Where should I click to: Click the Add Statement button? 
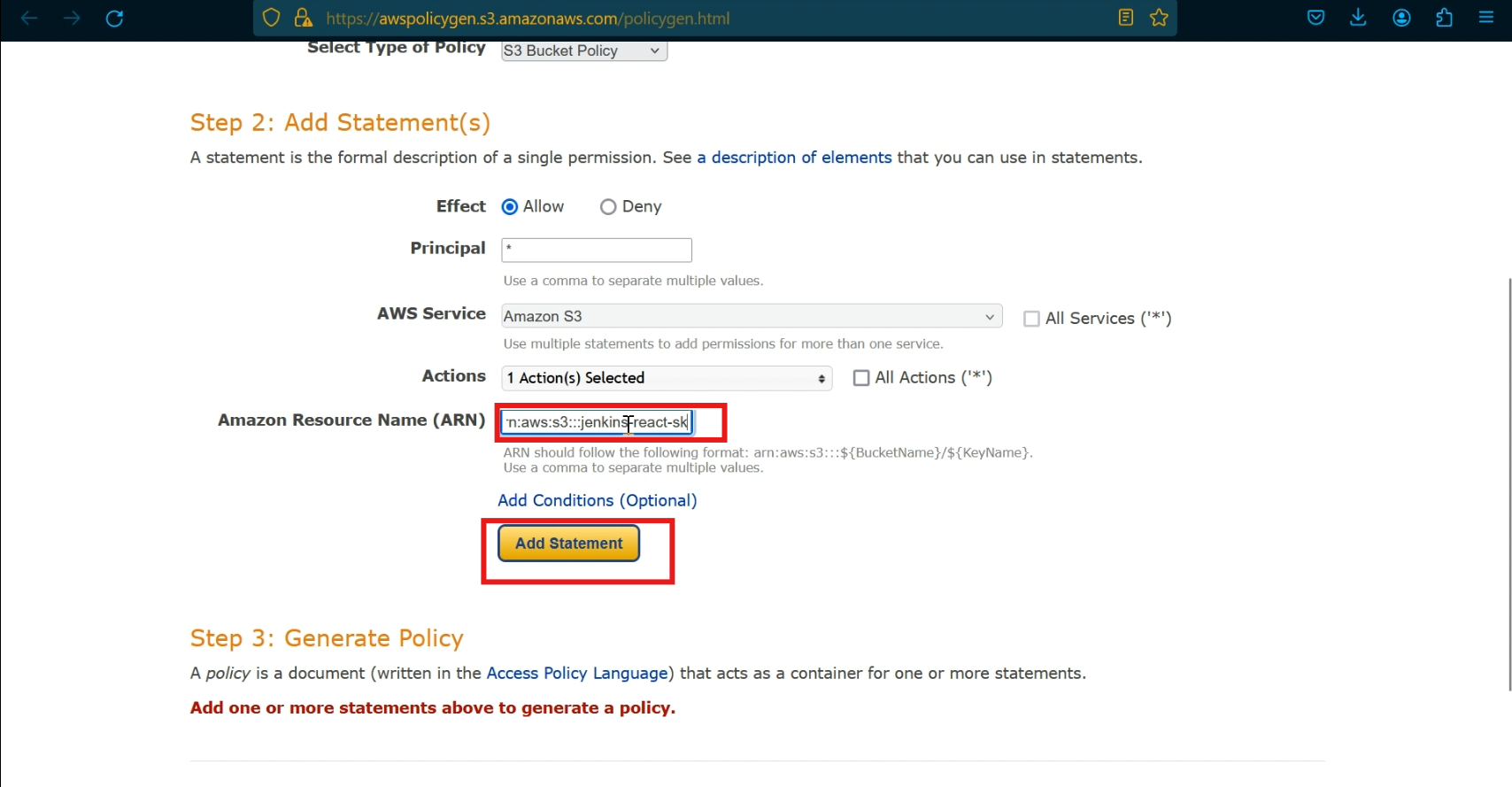[x=569, y=544]
